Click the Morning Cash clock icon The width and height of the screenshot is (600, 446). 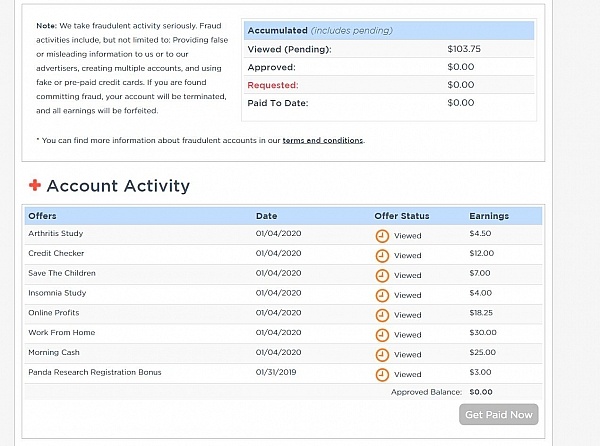(x=381, y=354)
